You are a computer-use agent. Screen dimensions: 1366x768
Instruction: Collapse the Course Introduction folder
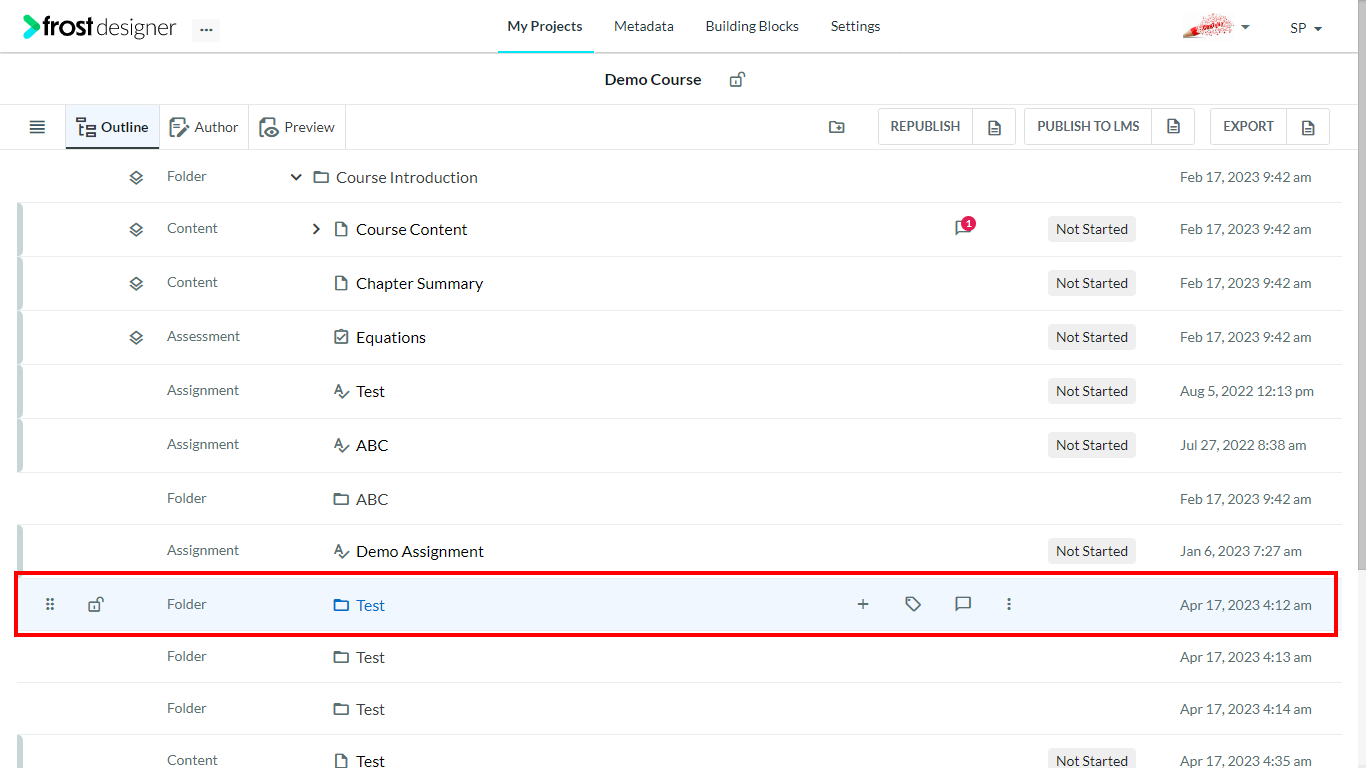click(296, 177)
